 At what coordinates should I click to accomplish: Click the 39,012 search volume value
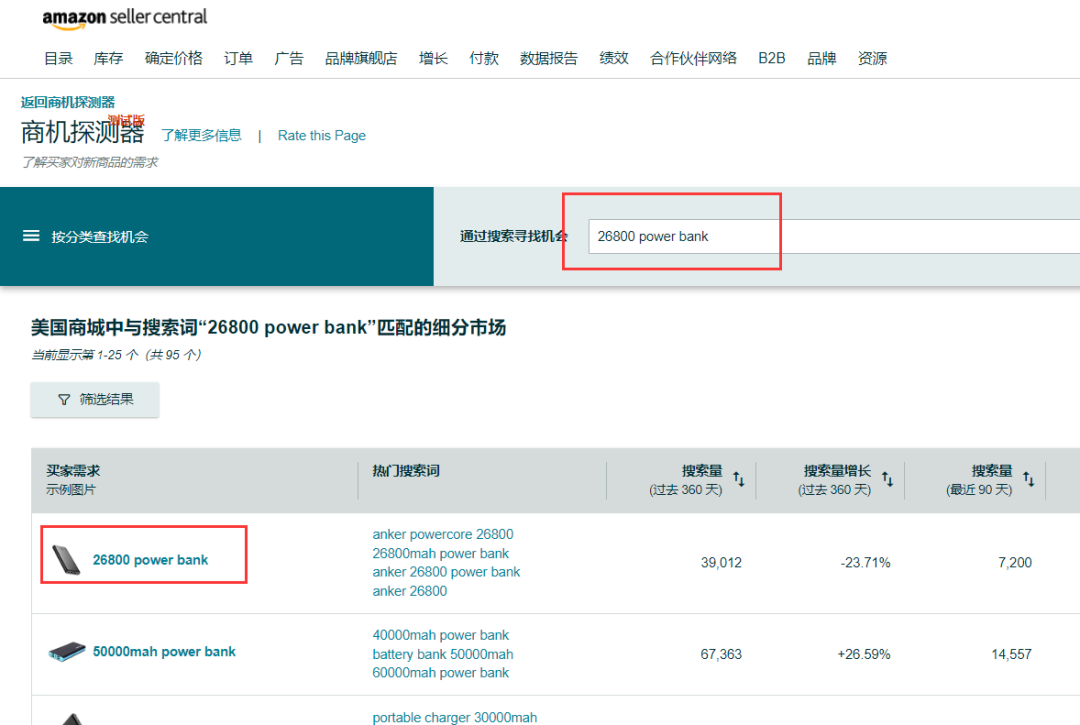click(x=721, y=563)
